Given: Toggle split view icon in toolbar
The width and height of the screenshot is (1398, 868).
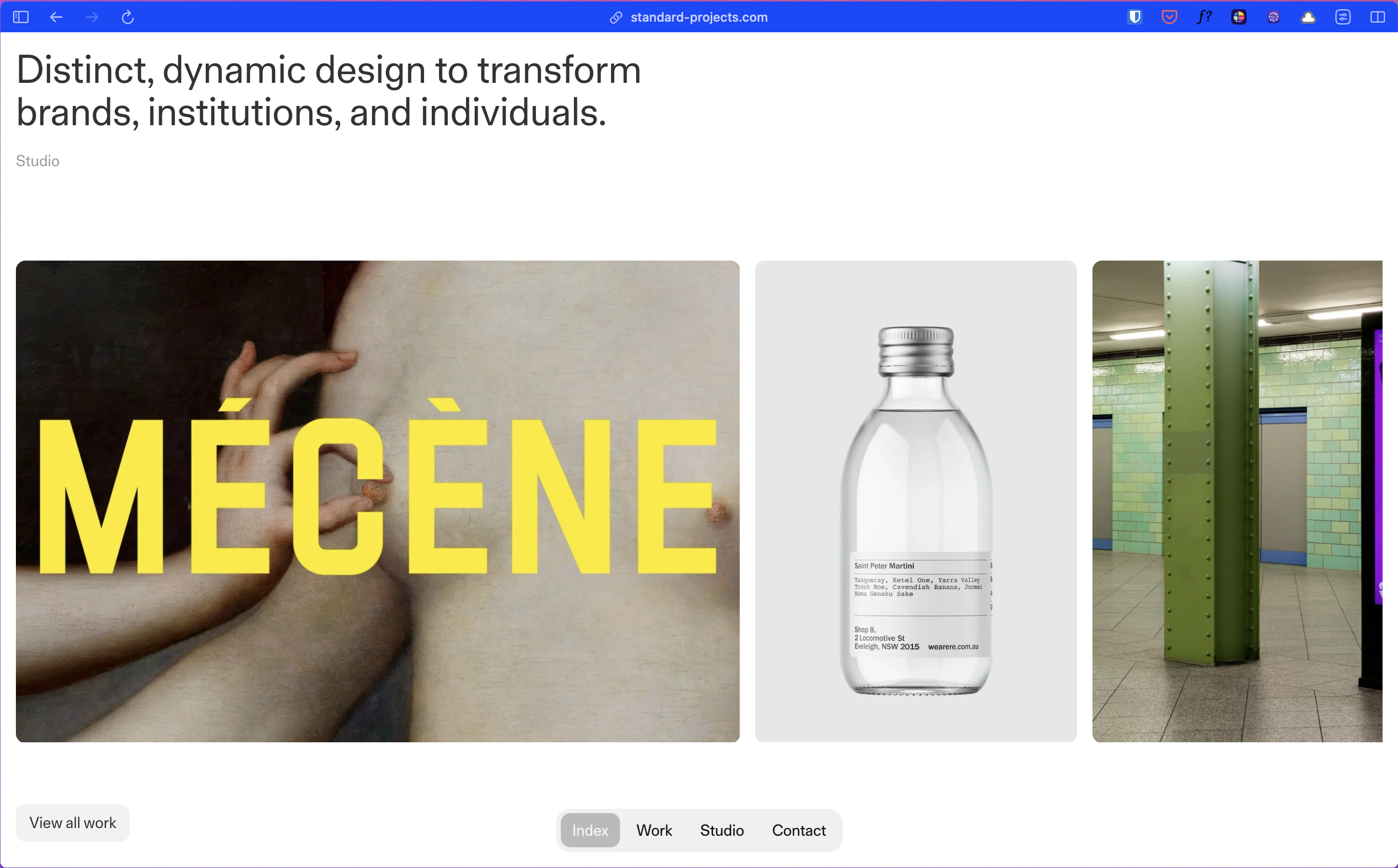Looking at the screenshot, I should (x=1377, y=17).
